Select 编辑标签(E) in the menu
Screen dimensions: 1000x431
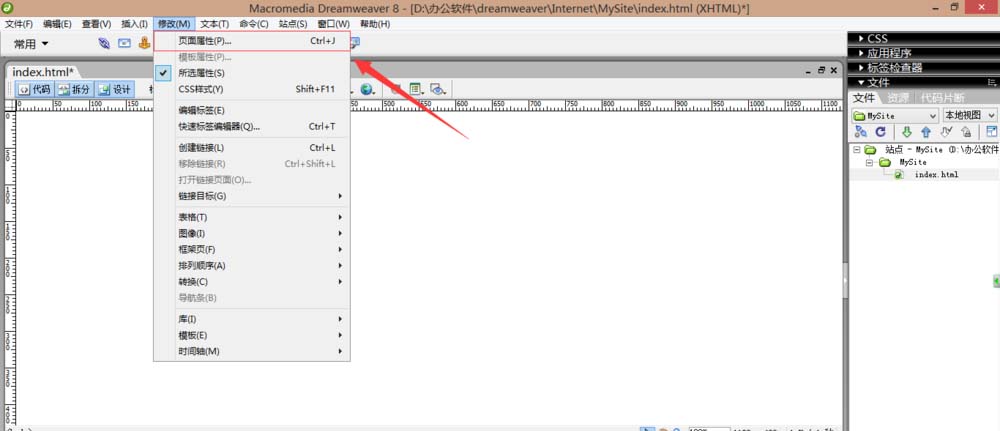click(x=252, y=110)
